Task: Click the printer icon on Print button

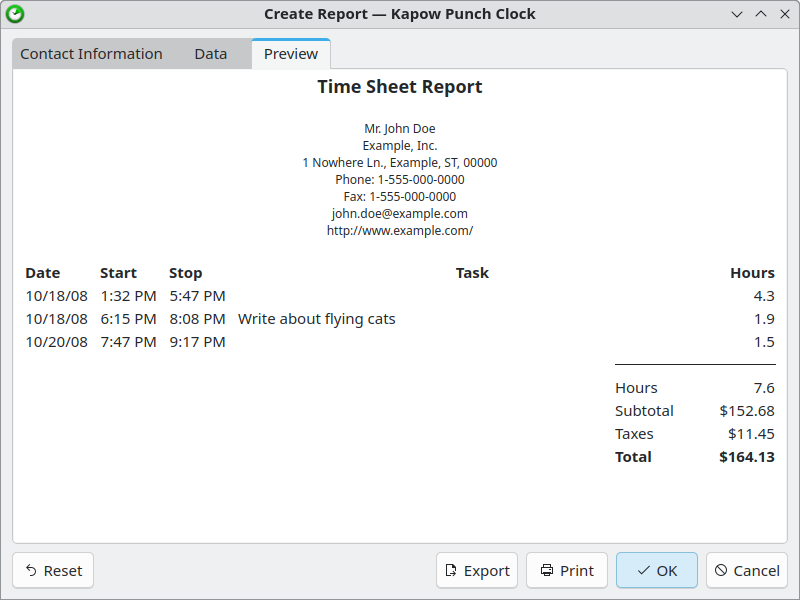Action: (x=547, y=571)
